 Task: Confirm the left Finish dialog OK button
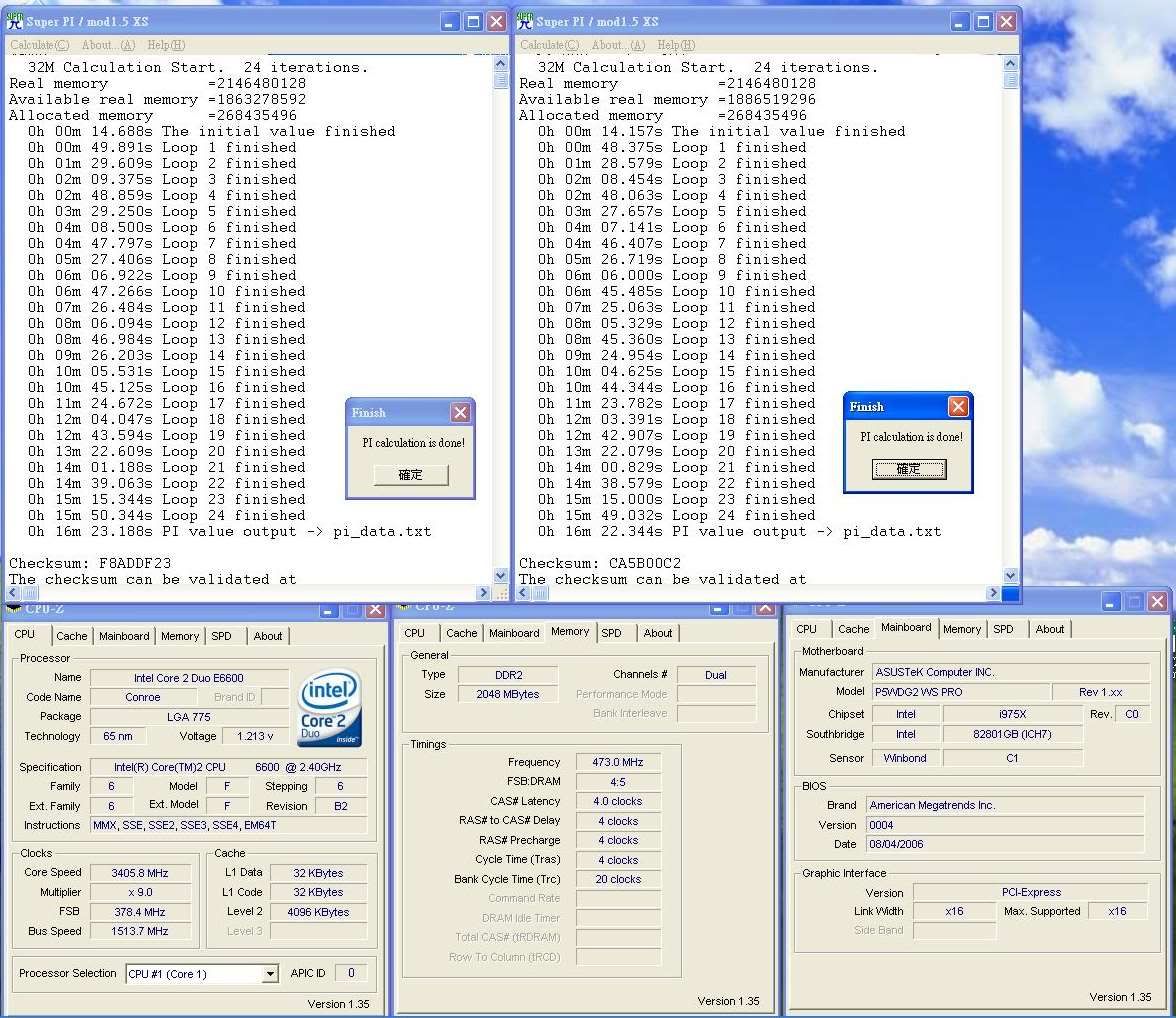(411, 475)
